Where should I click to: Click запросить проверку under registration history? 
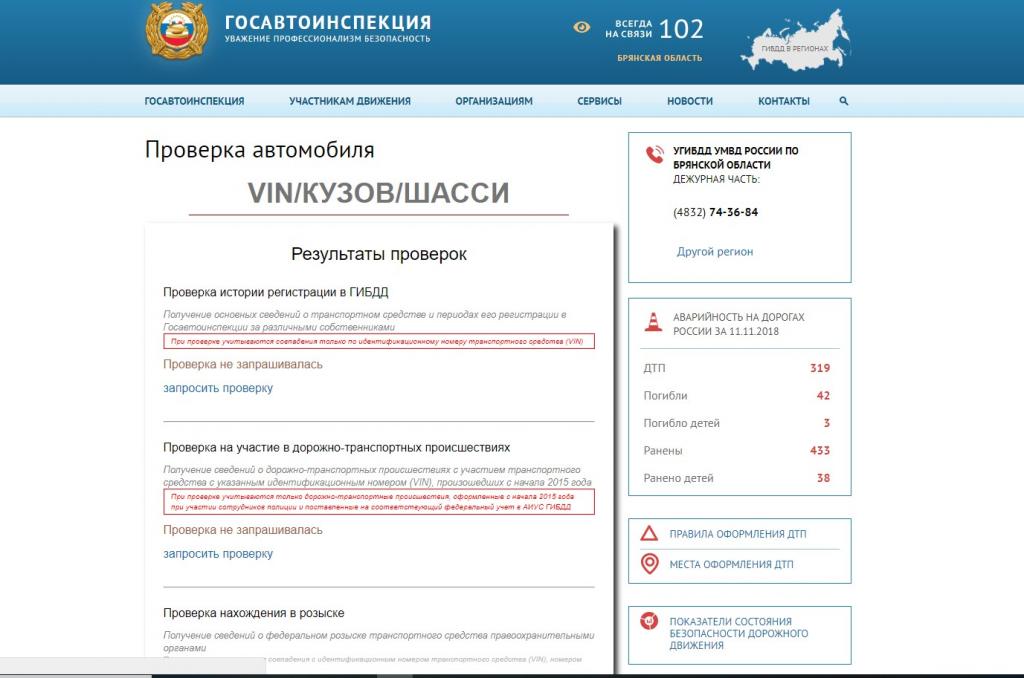coord(218,388)
